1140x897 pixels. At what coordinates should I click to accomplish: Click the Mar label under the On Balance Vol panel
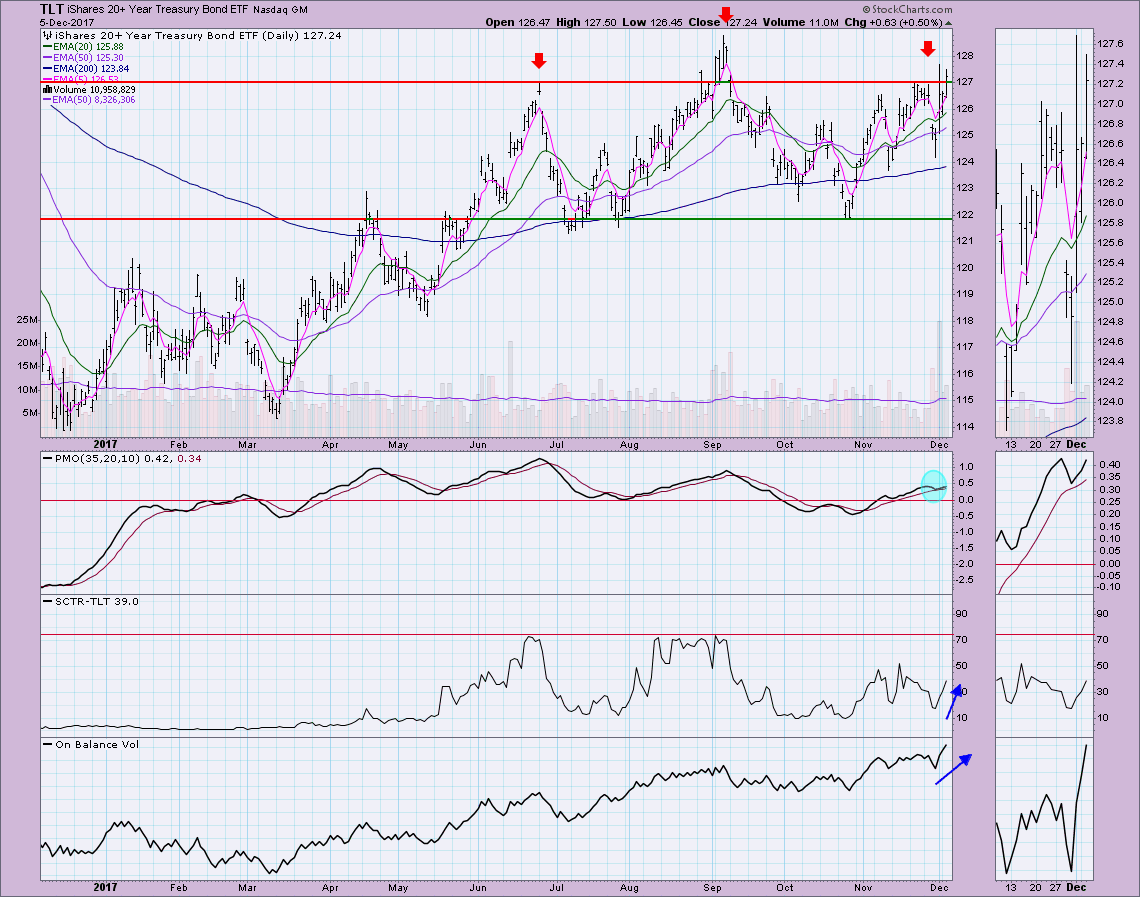click(247, 888)
